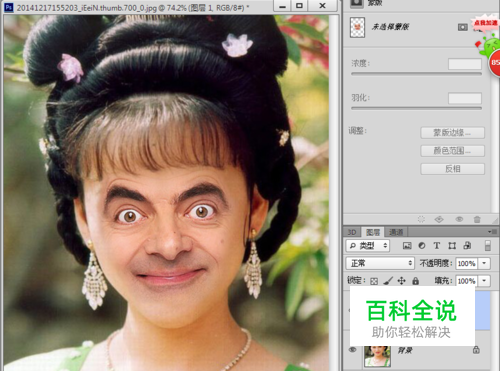
Task: Open the Fill slider dropdown arrow
Action: point(484,281)
